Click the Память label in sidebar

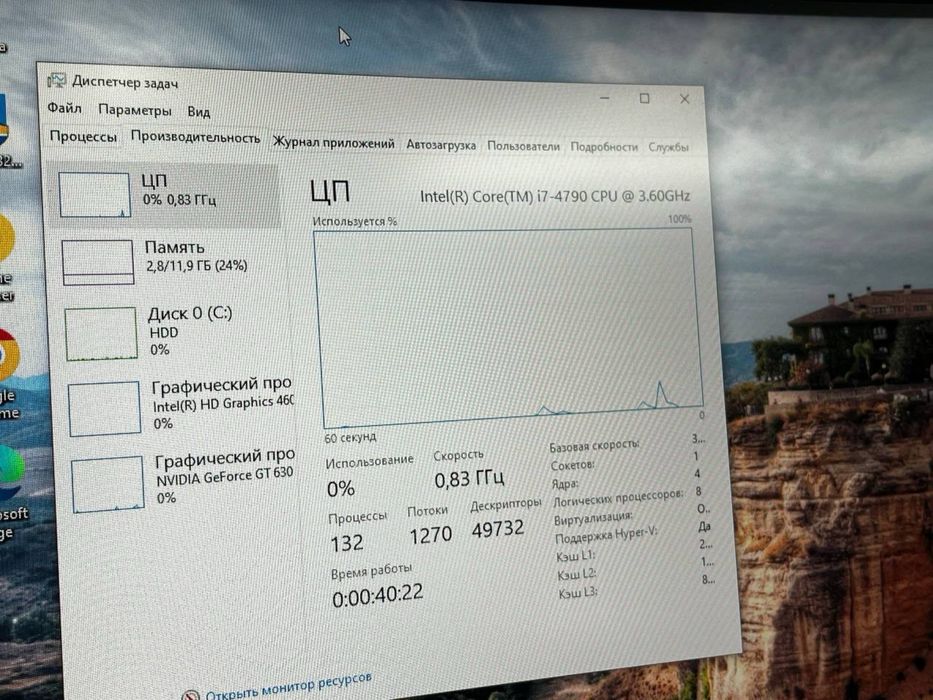click(174, 246)
